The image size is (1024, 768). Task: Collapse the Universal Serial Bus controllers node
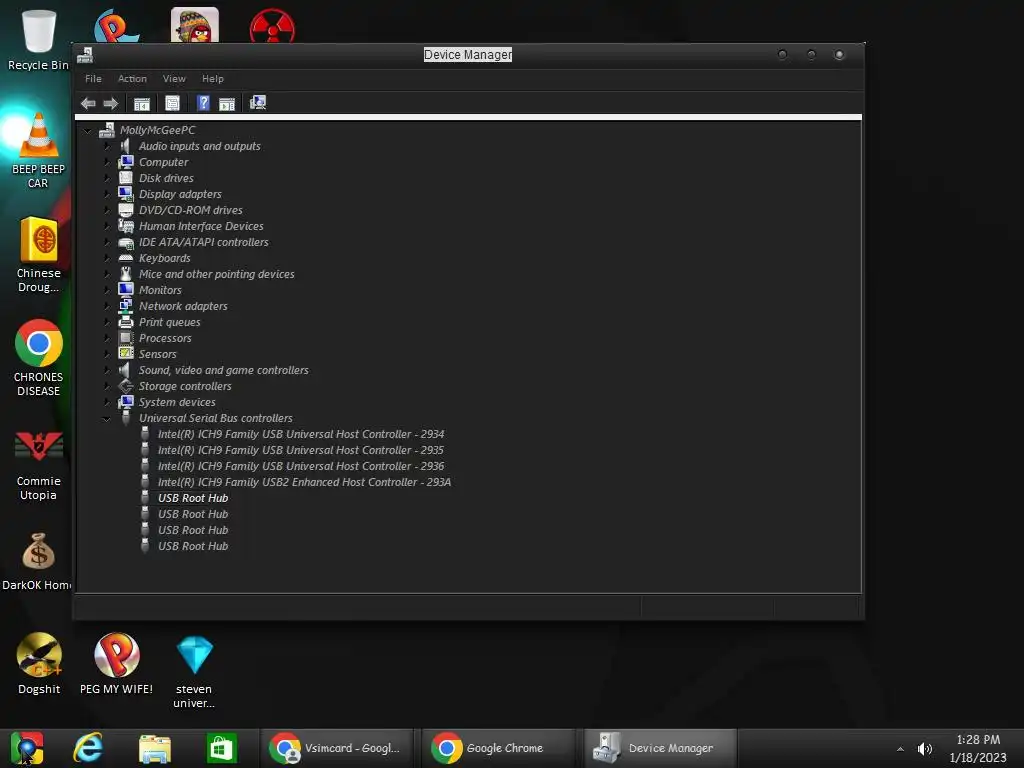tap(106, 419)
